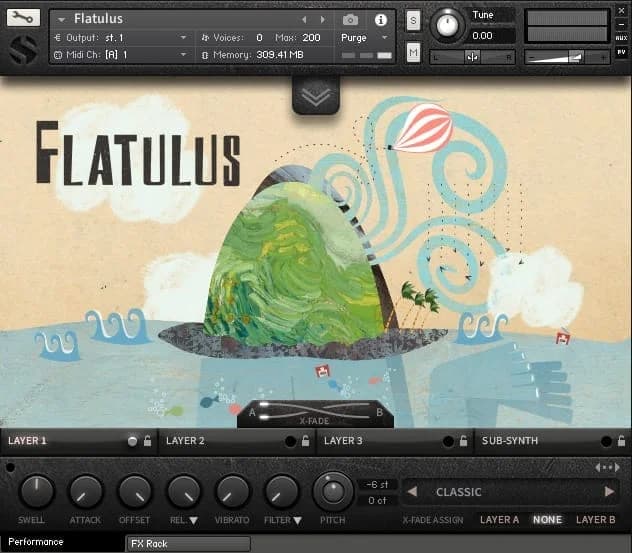Screen dimensions: 632x553
Task: Click the camera snapshot icon
Action: tap(350, 20)
